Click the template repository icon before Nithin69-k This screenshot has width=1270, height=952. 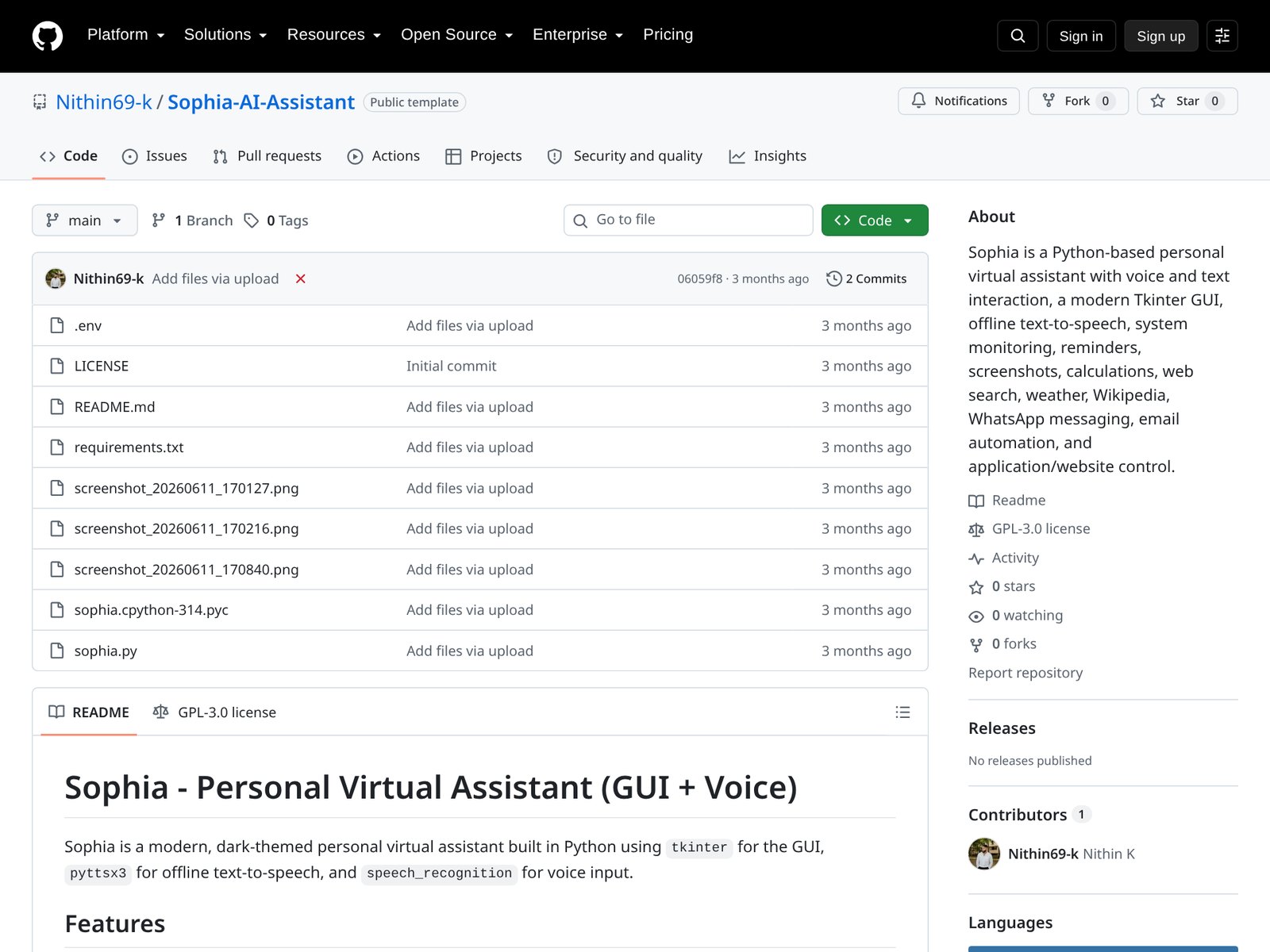point(40,102)
